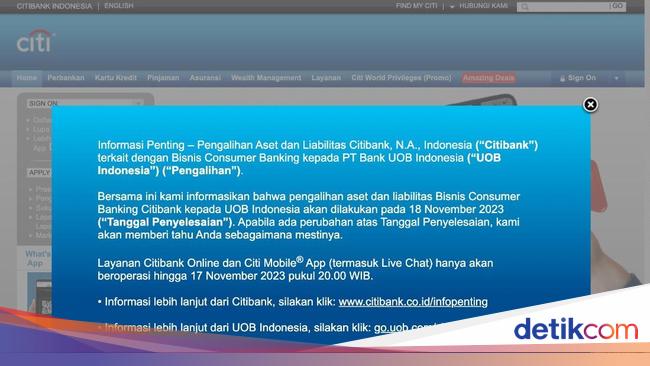Switch language to English

(119, 6)
